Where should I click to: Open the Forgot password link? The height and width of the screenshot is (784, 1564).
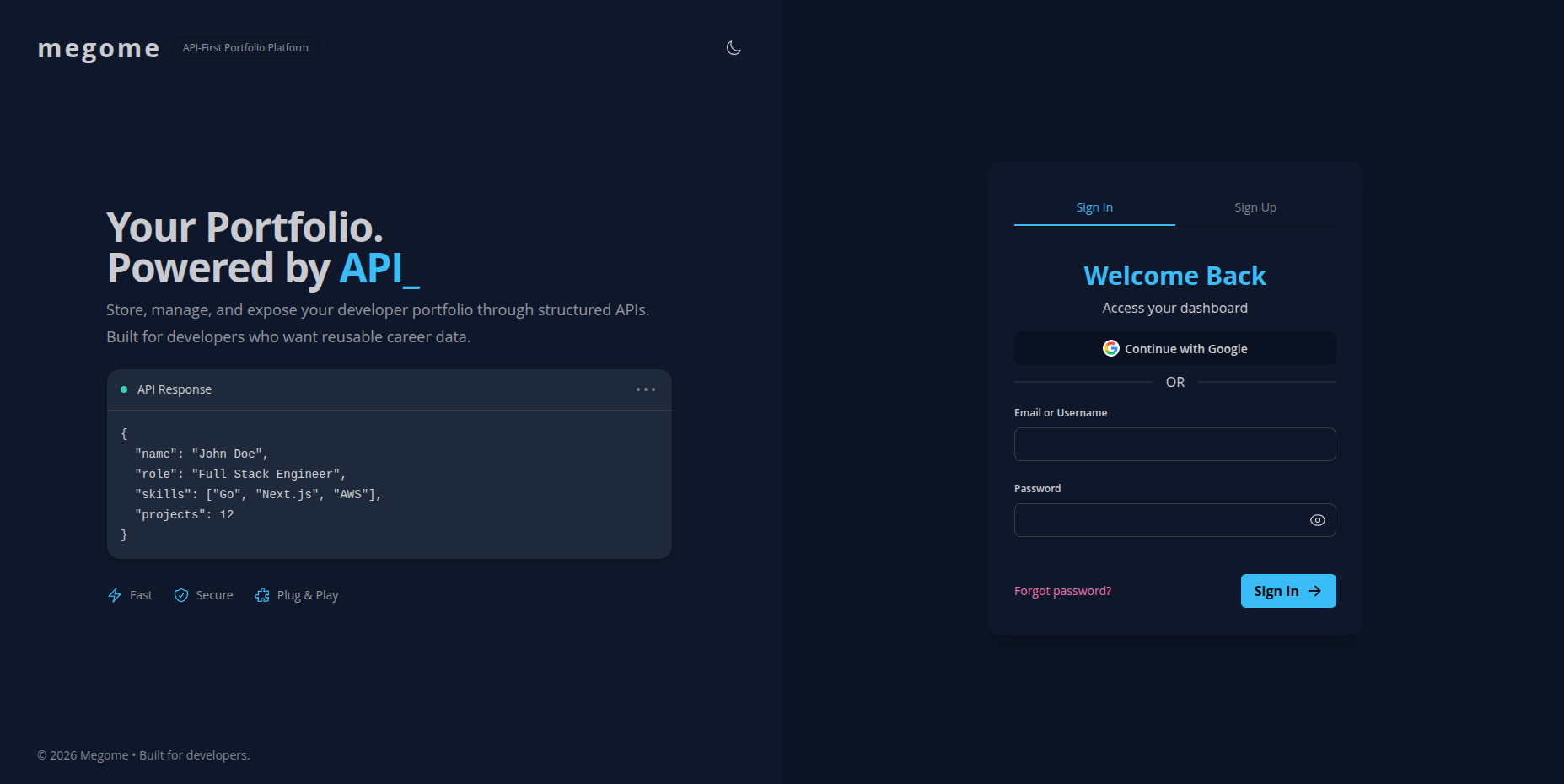click(1062, 591)
